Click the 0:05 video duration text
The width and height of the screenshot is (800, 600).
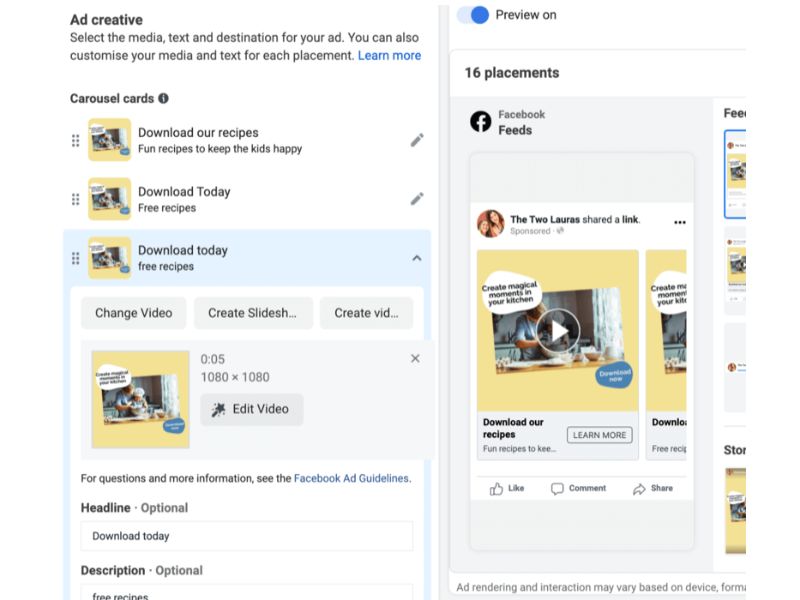pos(212,359)
